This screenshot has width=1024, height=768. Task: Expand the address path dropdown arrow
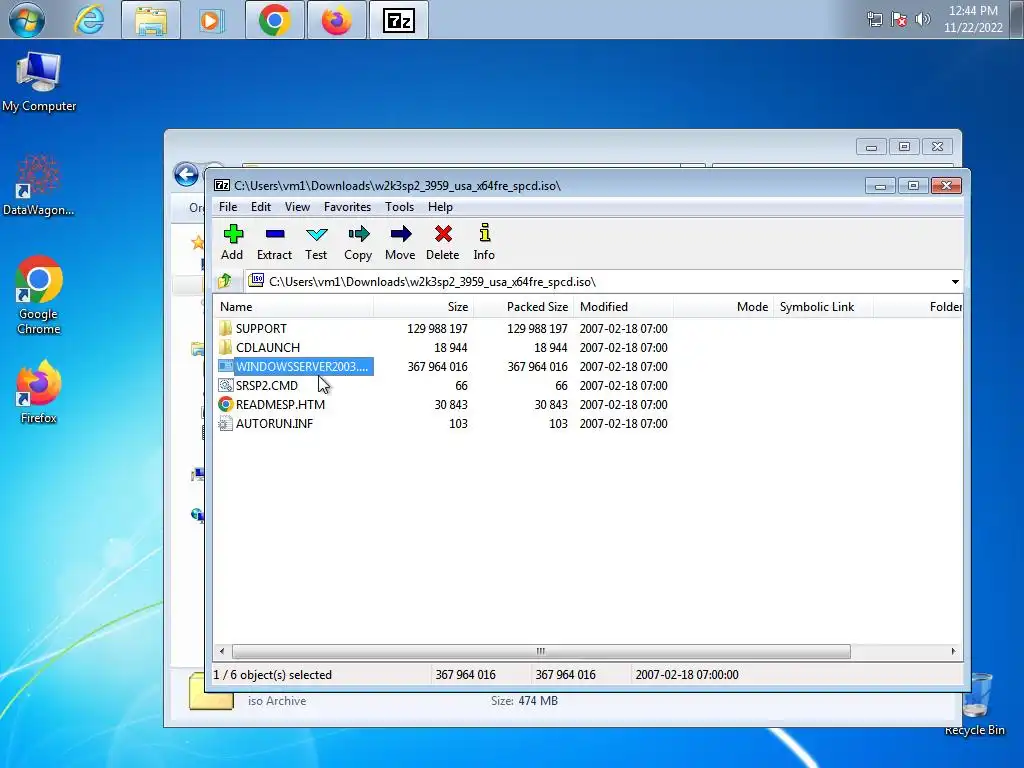coord(955,282)
